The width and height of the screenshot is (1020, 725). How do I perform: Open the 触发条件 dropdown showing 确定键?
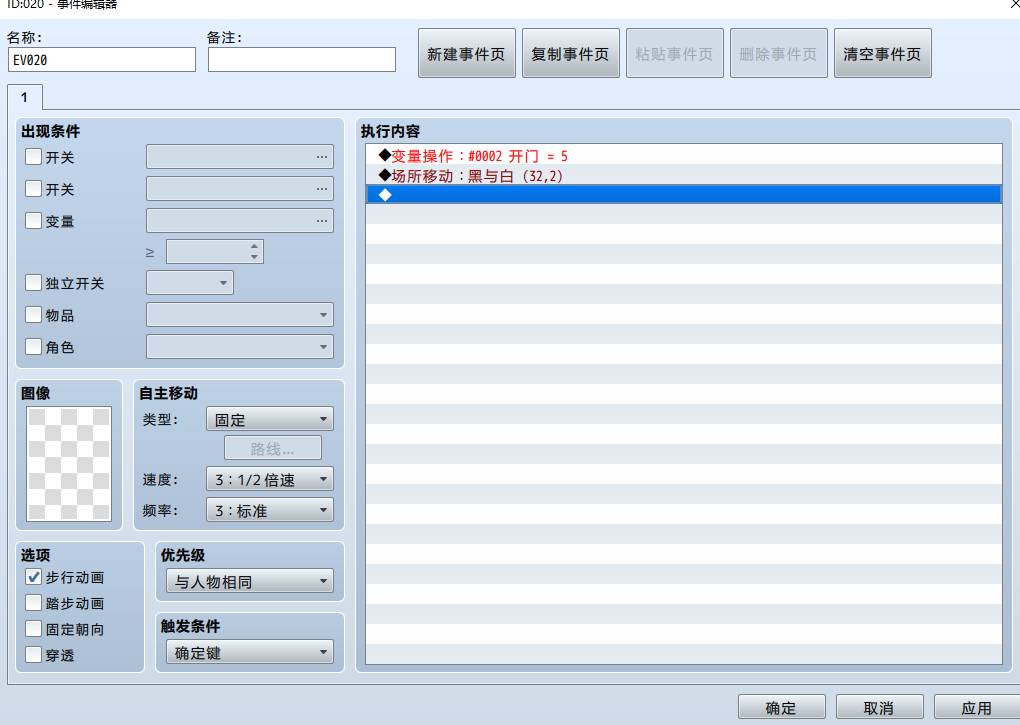tap(250, 652)
